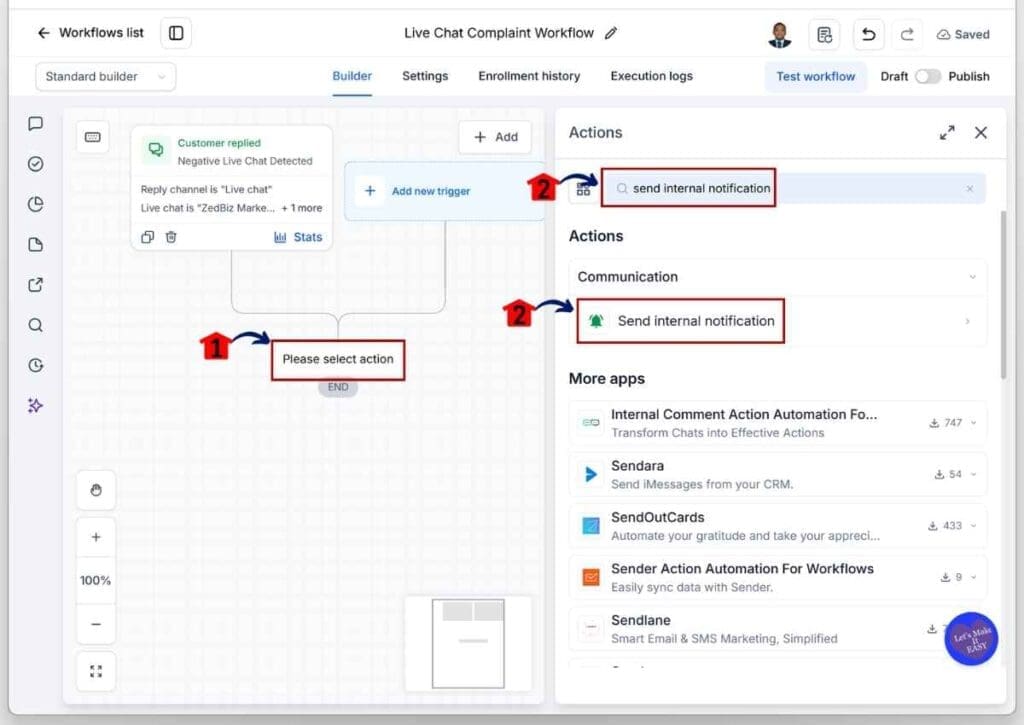
Task: Activate the hand pan tool
Action: tap(96, 490)
